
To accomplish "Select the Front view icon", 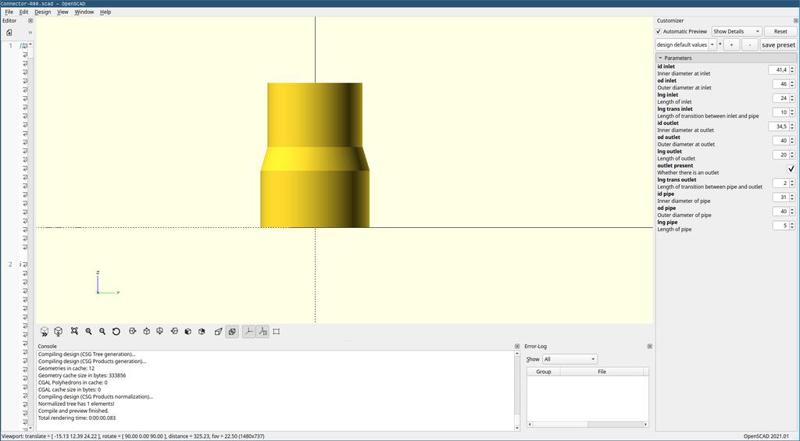I will click(188, 332).
